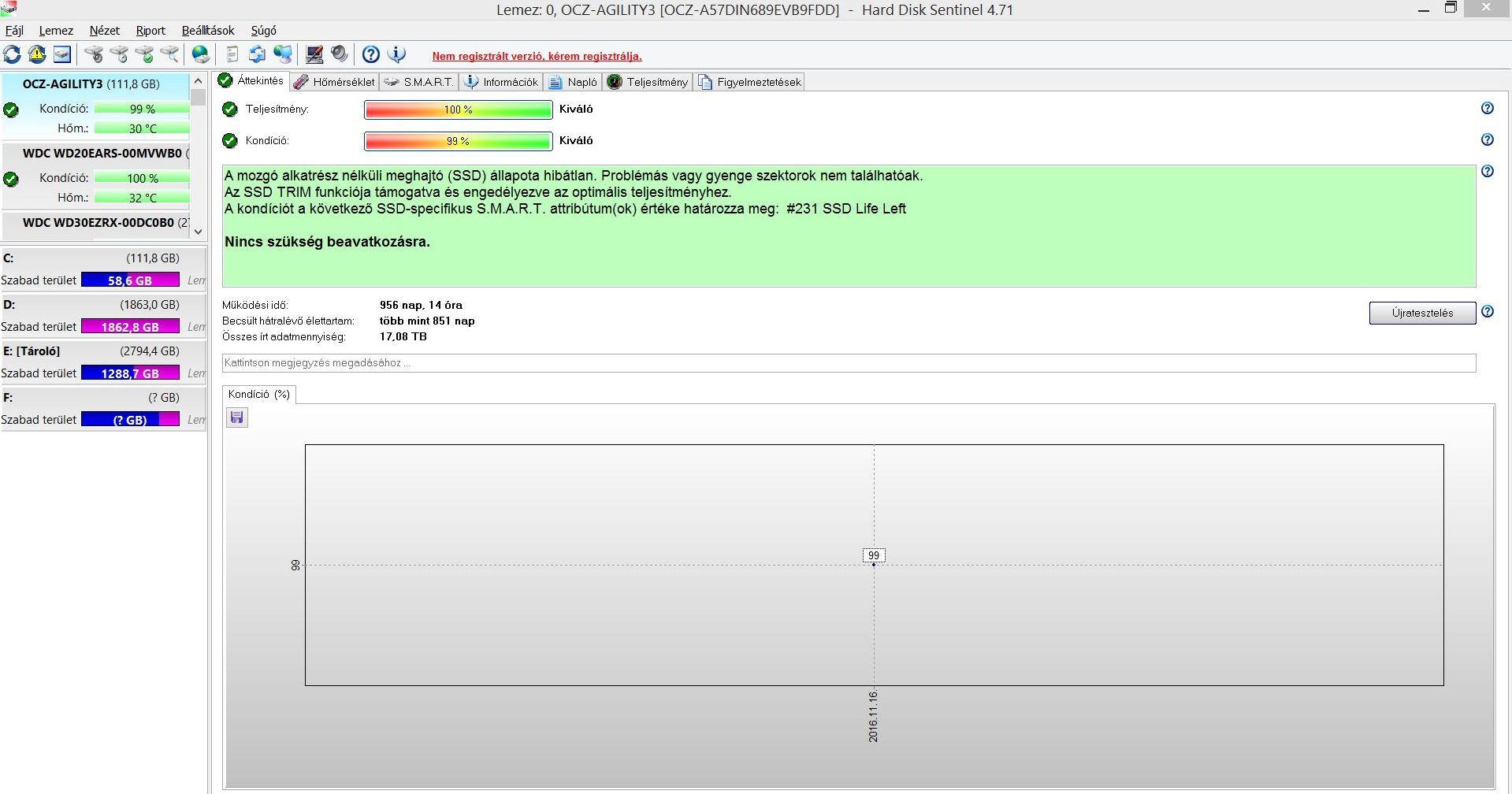Click the blue info bubble toolbar icon
The width and height of the screenshot is (1512, 794).
pyautogui.click(x=396, y=54)
